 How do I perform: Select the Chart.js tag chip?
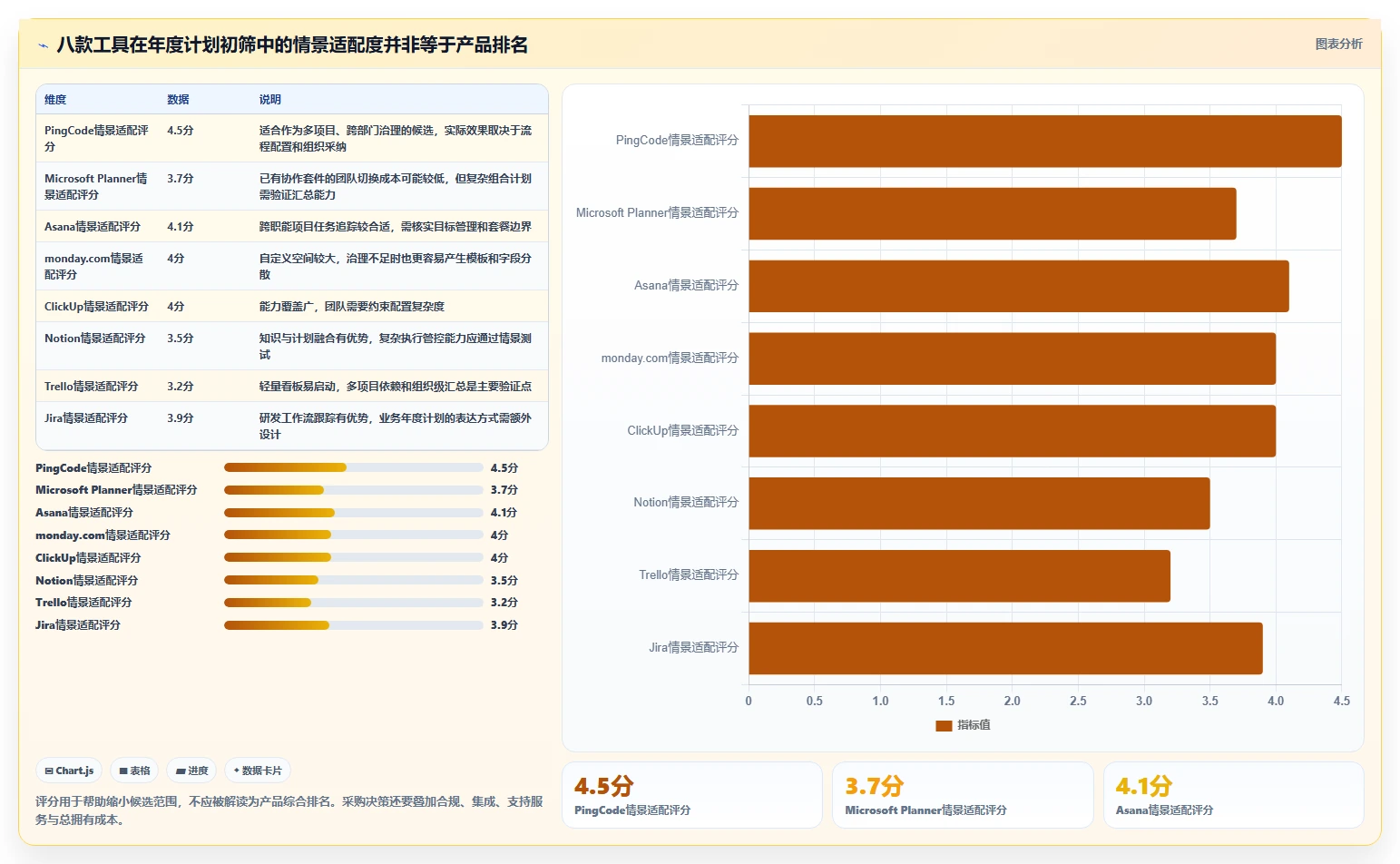69,771
